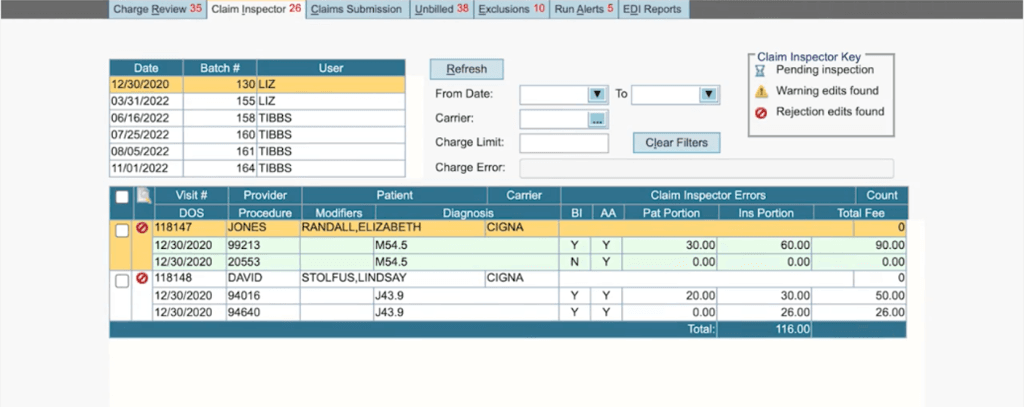Click the Date column header in the batch list
1024x407 pixels.
tap(146, 68)
